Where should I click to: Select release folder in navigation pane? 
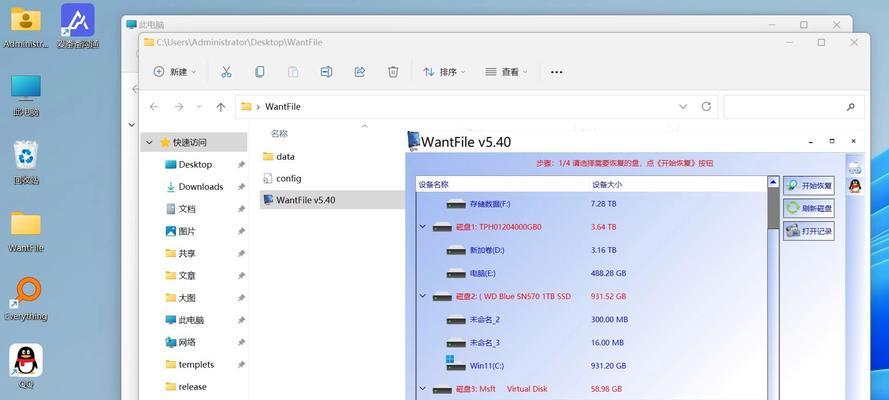click(186, 386)
